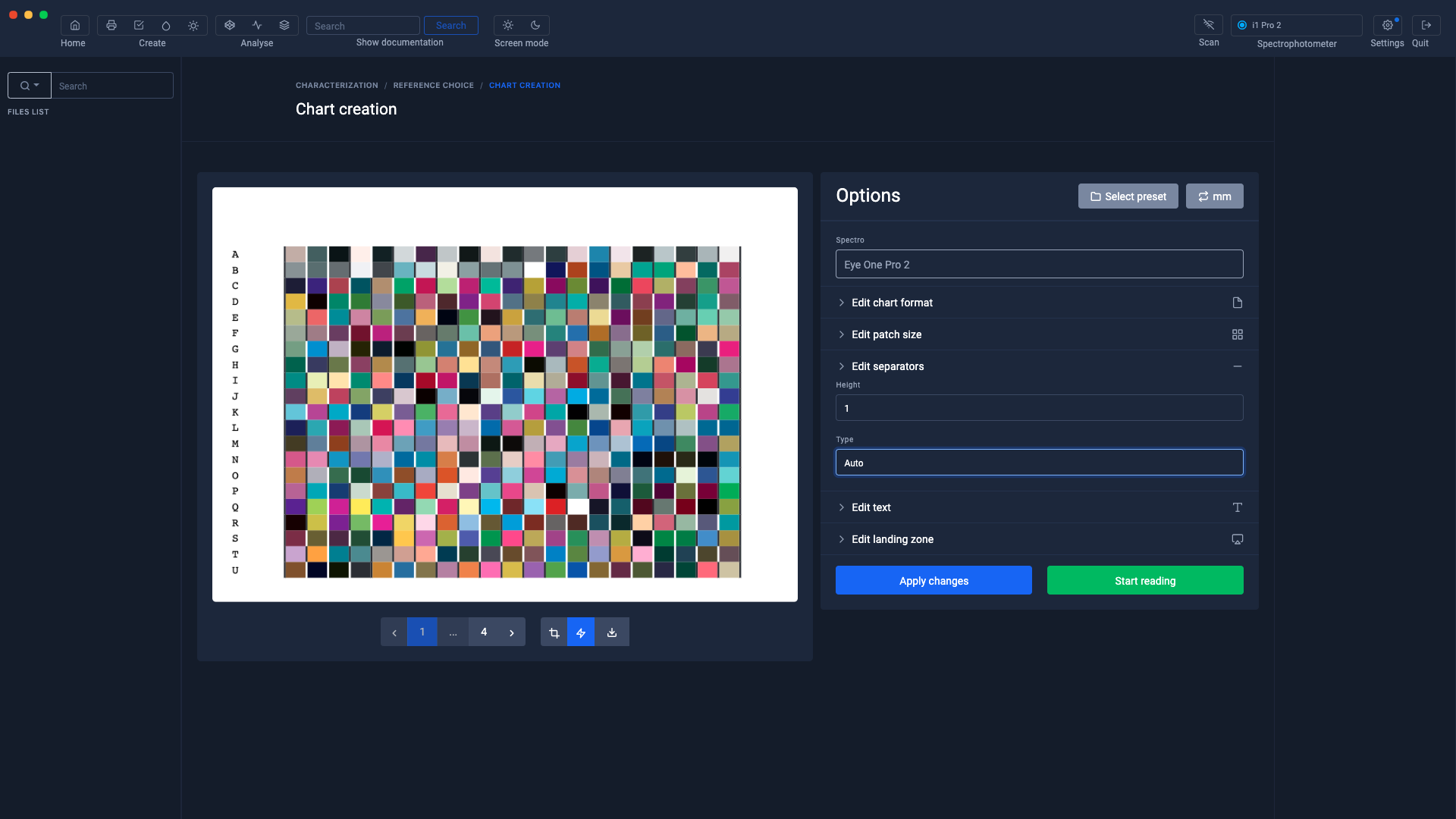The width and height of the screenshot is (1456, 819).
Task: Navigate to Characterization breadcrumb
Action: (x=337, y=86)
